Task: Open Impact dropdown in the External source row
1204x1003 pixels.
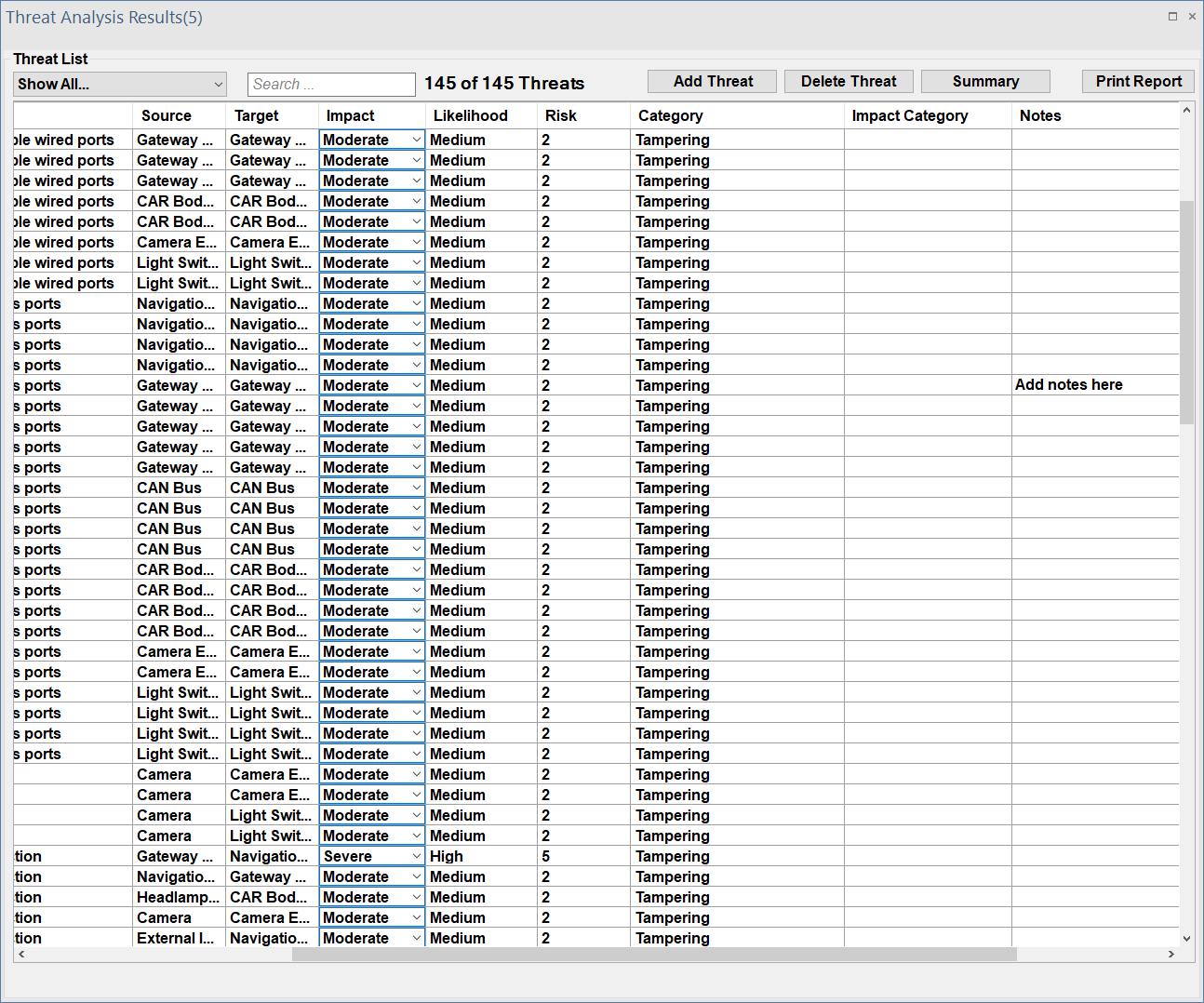Action: pos(416,938)
